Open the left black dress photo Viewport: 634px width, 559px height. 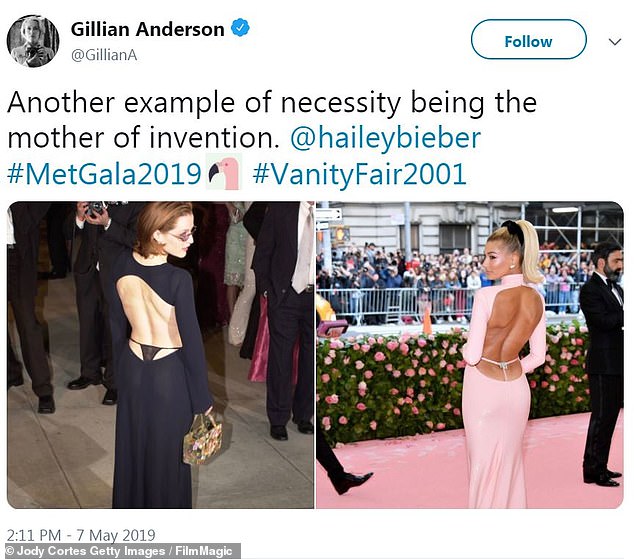pyautogui.click(x=161, y=355)
